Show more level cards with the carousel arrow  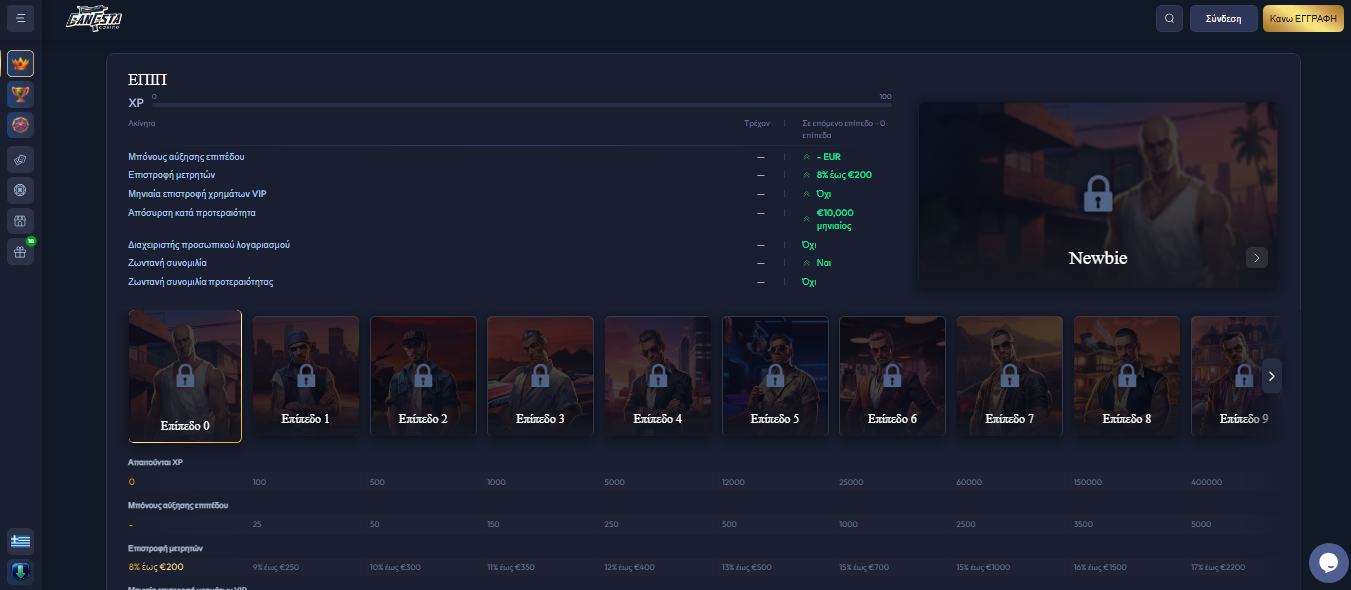coord(1271,376)
